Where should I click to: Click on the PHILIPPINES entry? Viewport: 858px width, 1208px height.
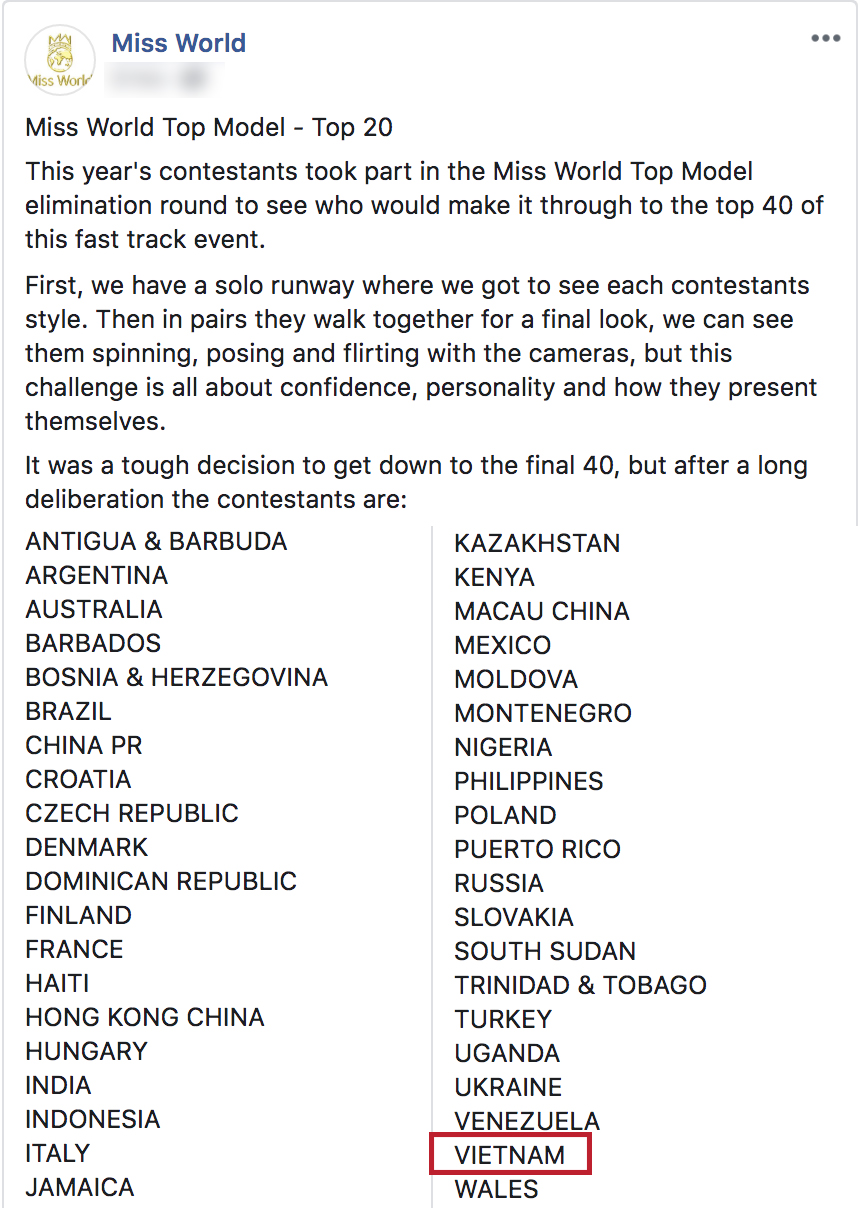pos(529,782)
